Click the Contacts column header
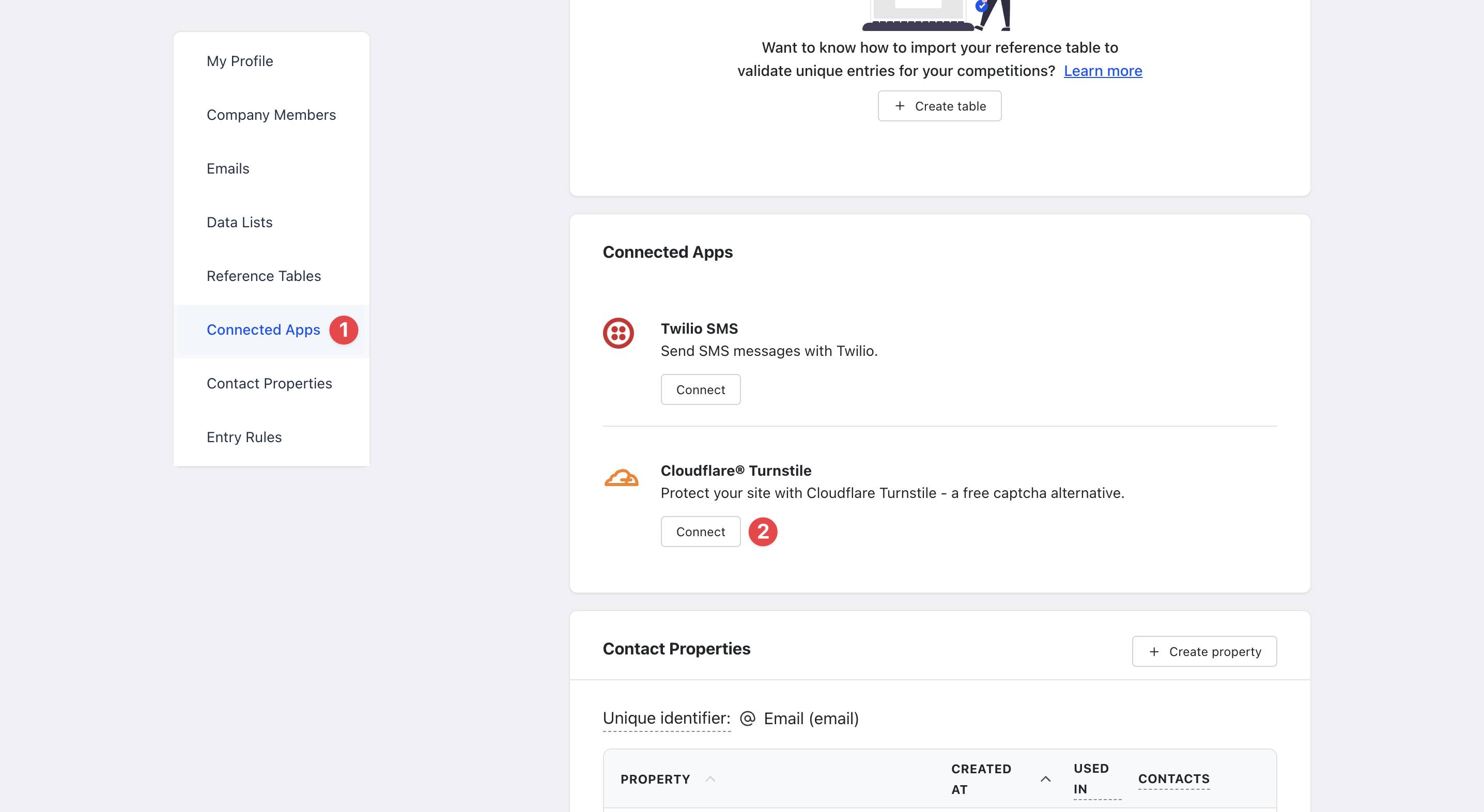This screenshot has height=812, width=1484. click(x=1173, y=778)
